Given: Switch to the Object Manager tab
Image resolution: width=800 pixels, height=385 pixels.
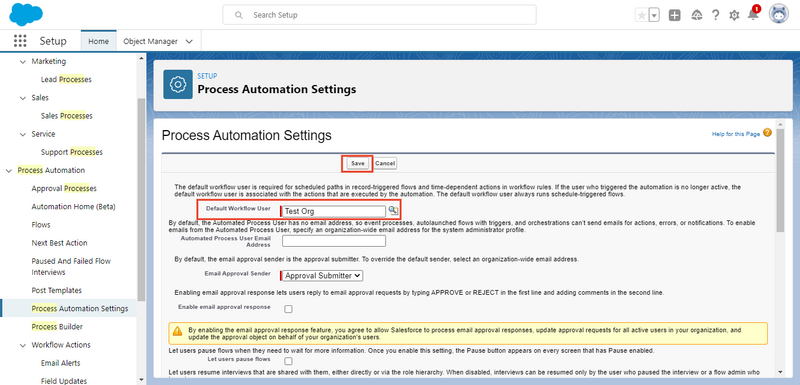Looking at the screenshot, I should click(158, 41).
